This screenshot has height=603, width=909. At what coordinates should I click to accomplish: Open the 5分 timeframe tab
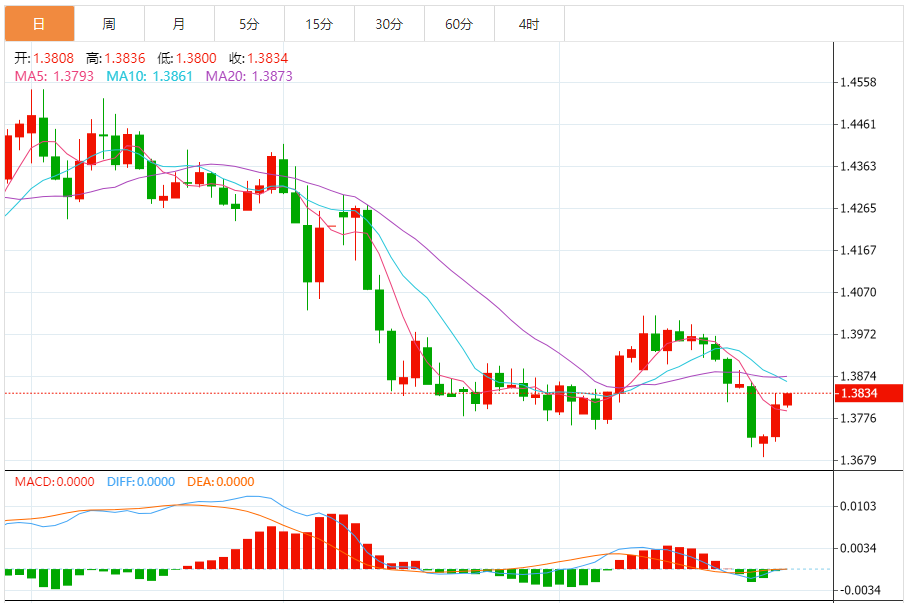249,24
